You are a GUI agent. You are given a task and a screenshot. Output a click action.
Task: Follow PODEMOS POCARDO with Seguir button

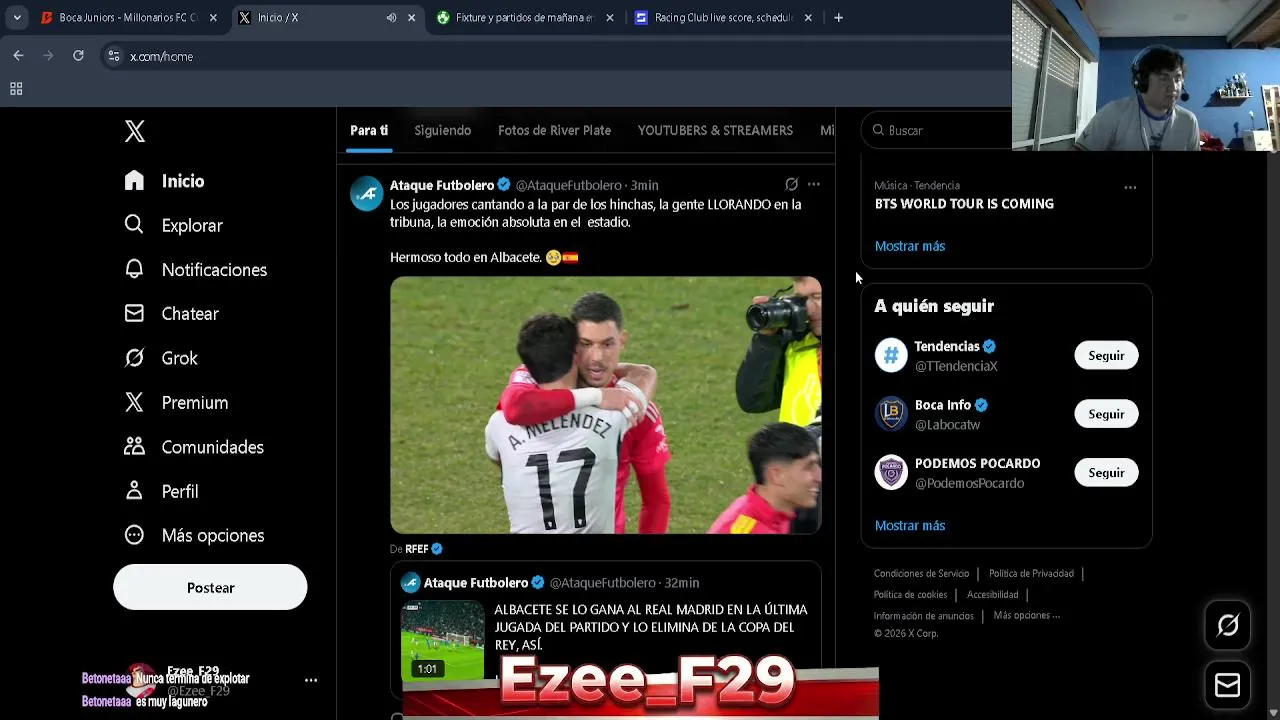(x=1106, y=472)
